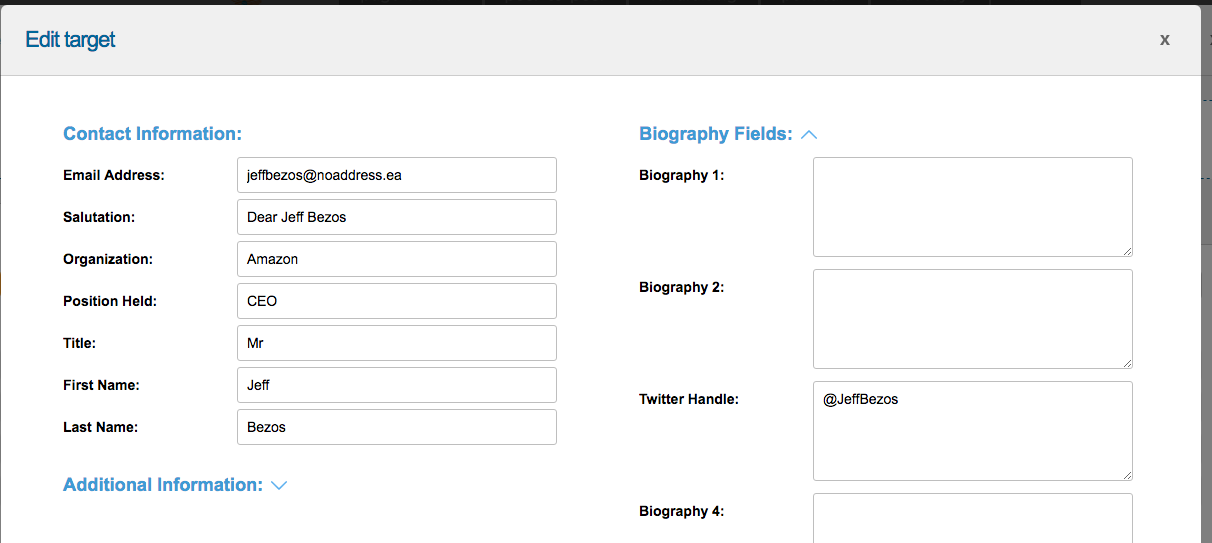Viewport: 1212px width, 543px height.
Task: Edit the Salutation text field
Action: (x=396, y=217)
